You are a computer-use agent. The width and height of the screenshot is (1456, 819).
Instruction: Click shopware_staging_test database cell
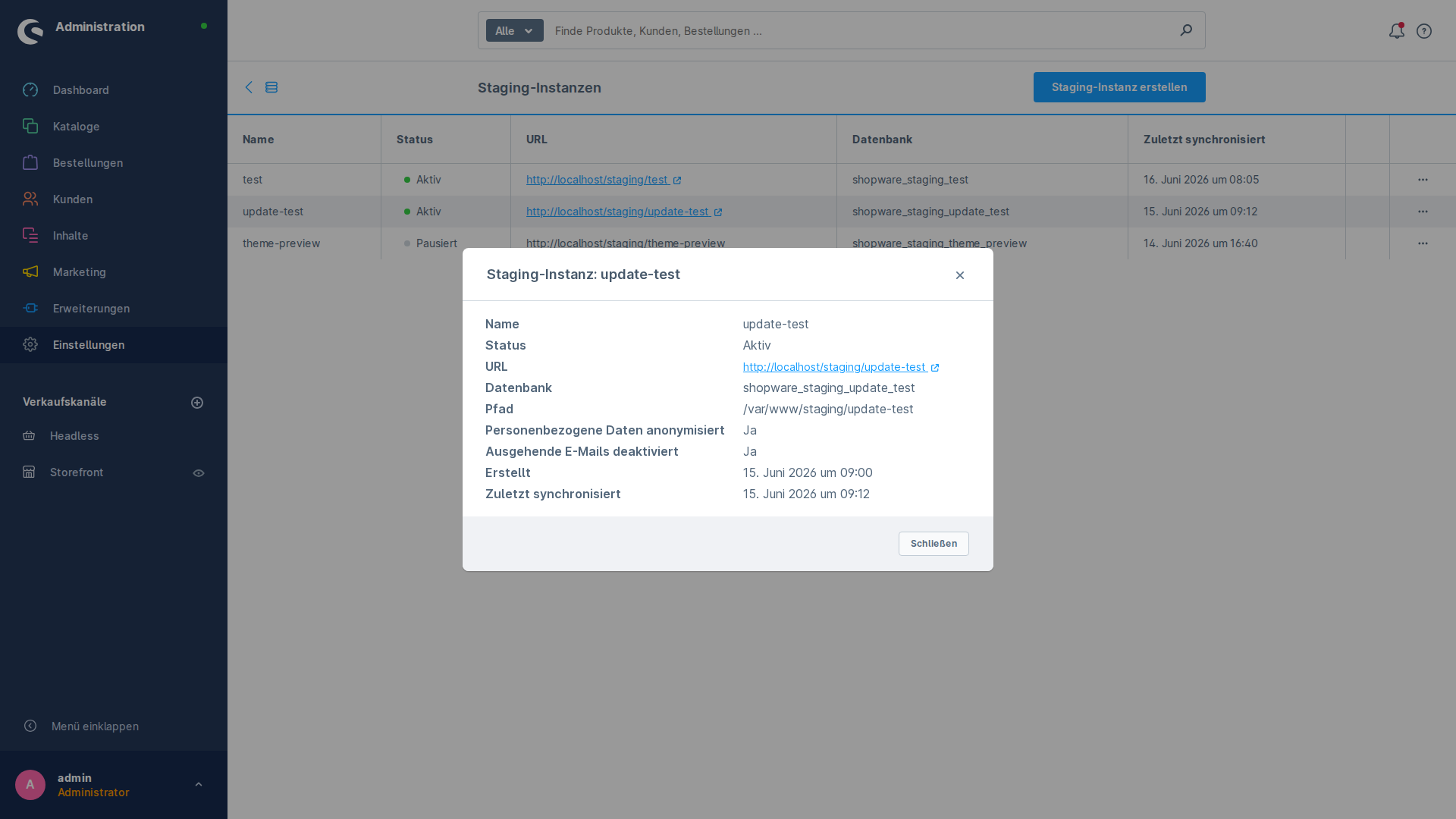982,180
